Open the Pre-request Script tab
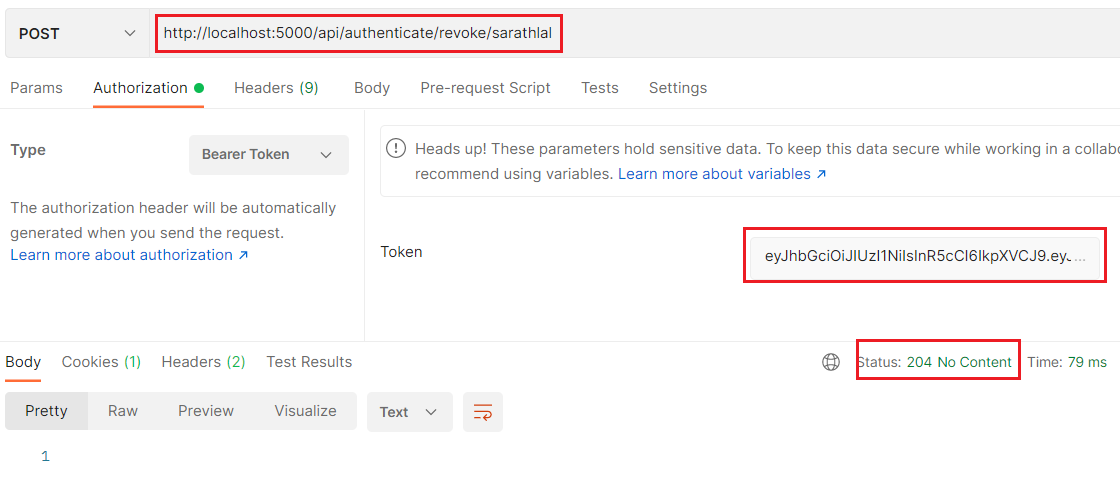 (485, 88)
